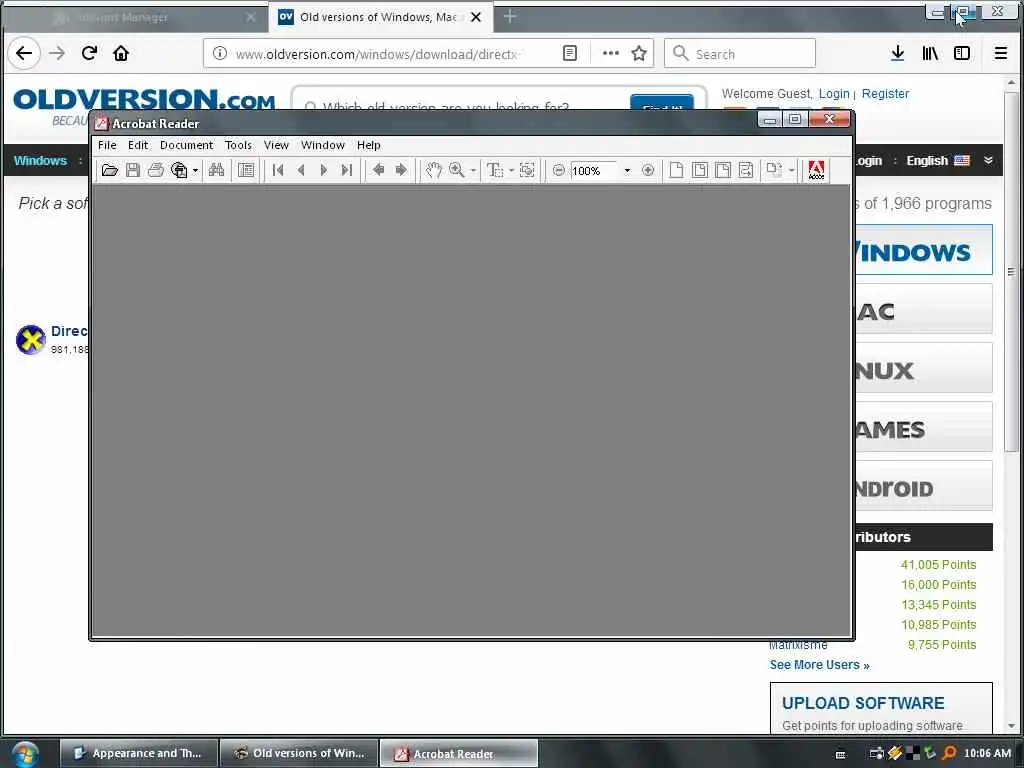The height and width of the screenshot is (768, 1024).
Task: Toggle the Show/Hide Navigation Pane icon
Action: [246, 170]
